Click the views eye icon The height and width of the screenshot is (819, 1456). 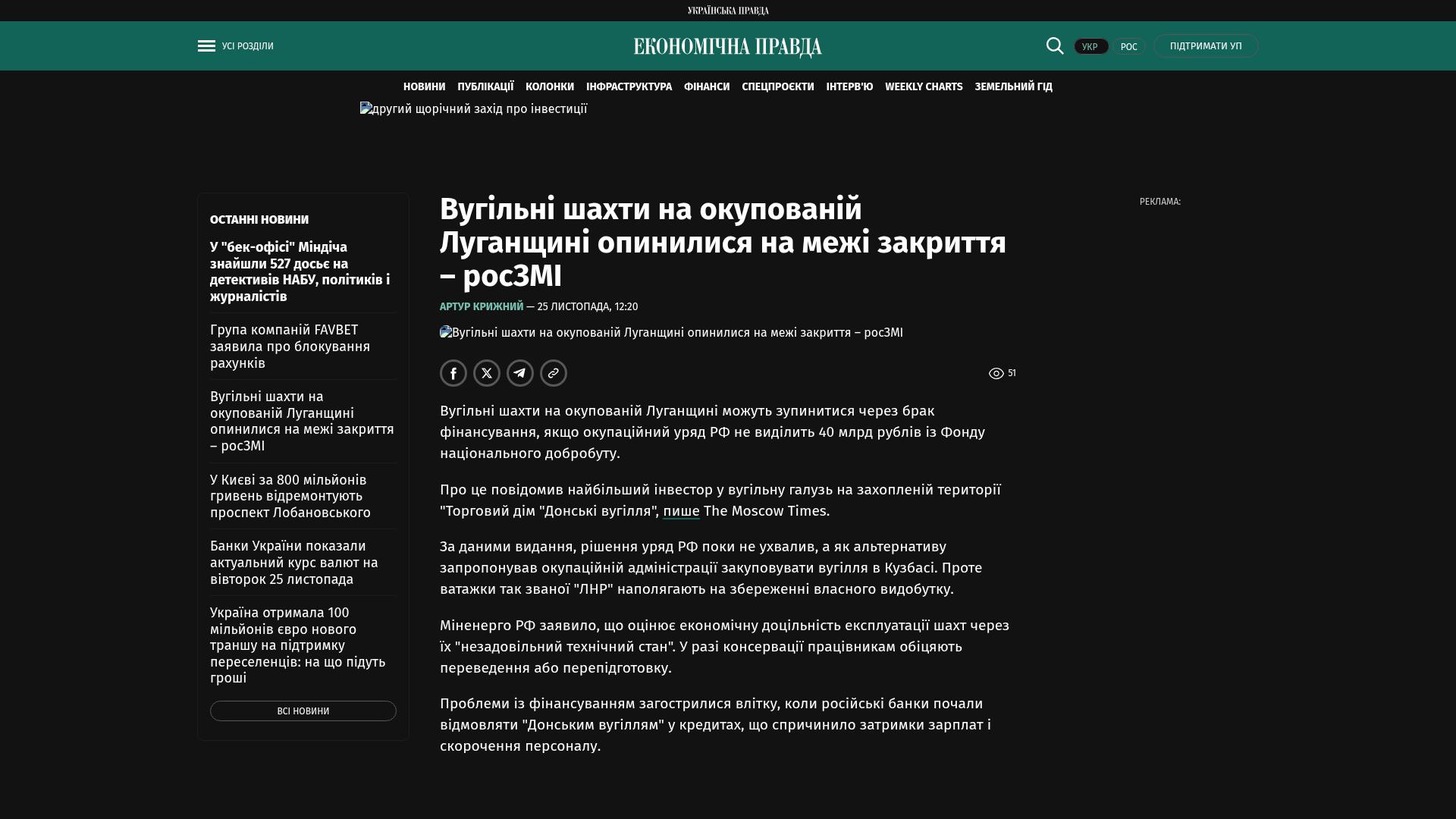[x=996, y=373]
